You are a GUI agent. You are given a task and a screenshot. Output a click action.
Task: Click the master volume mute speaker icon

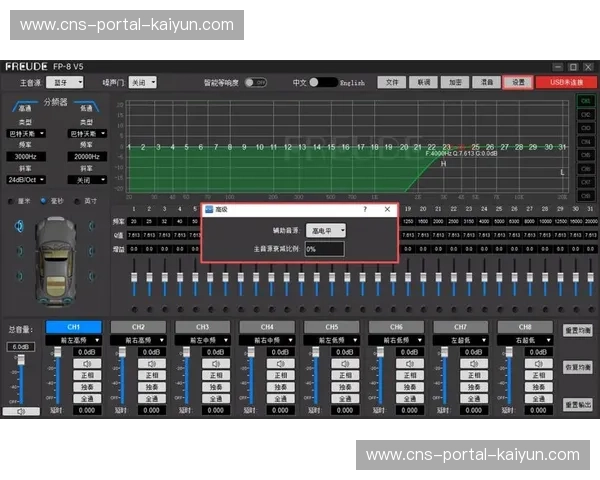[x=21, y=411]
